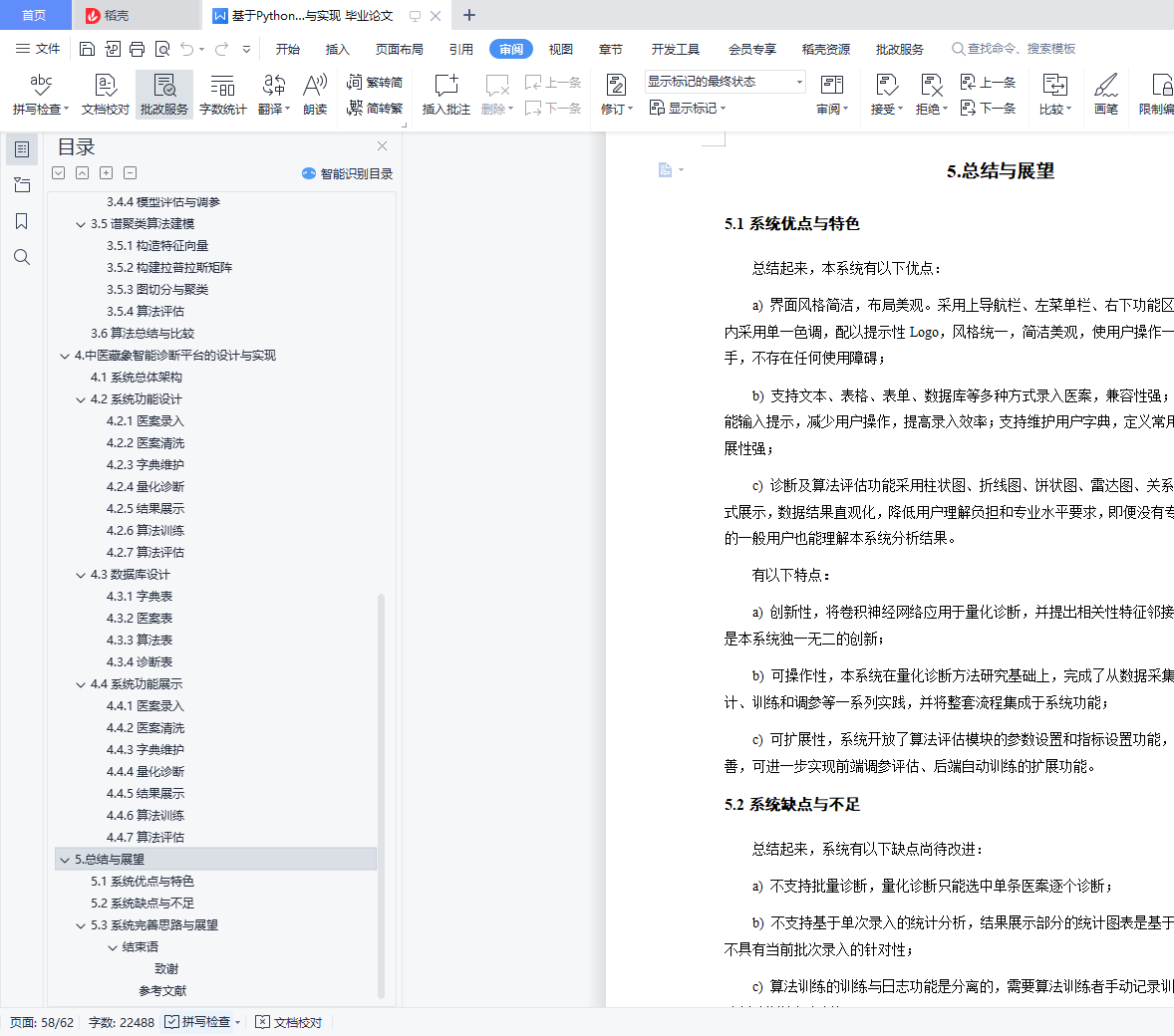Open the bookmark icon in left sidebar
The height and width of the screenshot is (1036, 1174).
(22, 221)
